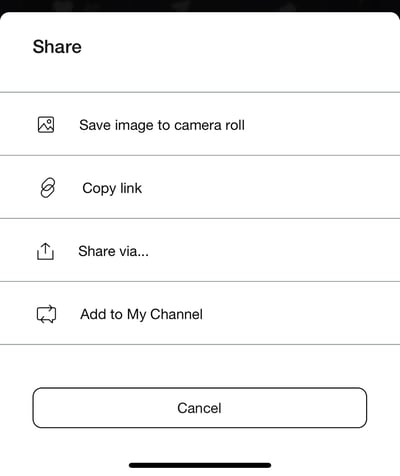
Task: Save this image to the camera roll
Action: [200, 124]
